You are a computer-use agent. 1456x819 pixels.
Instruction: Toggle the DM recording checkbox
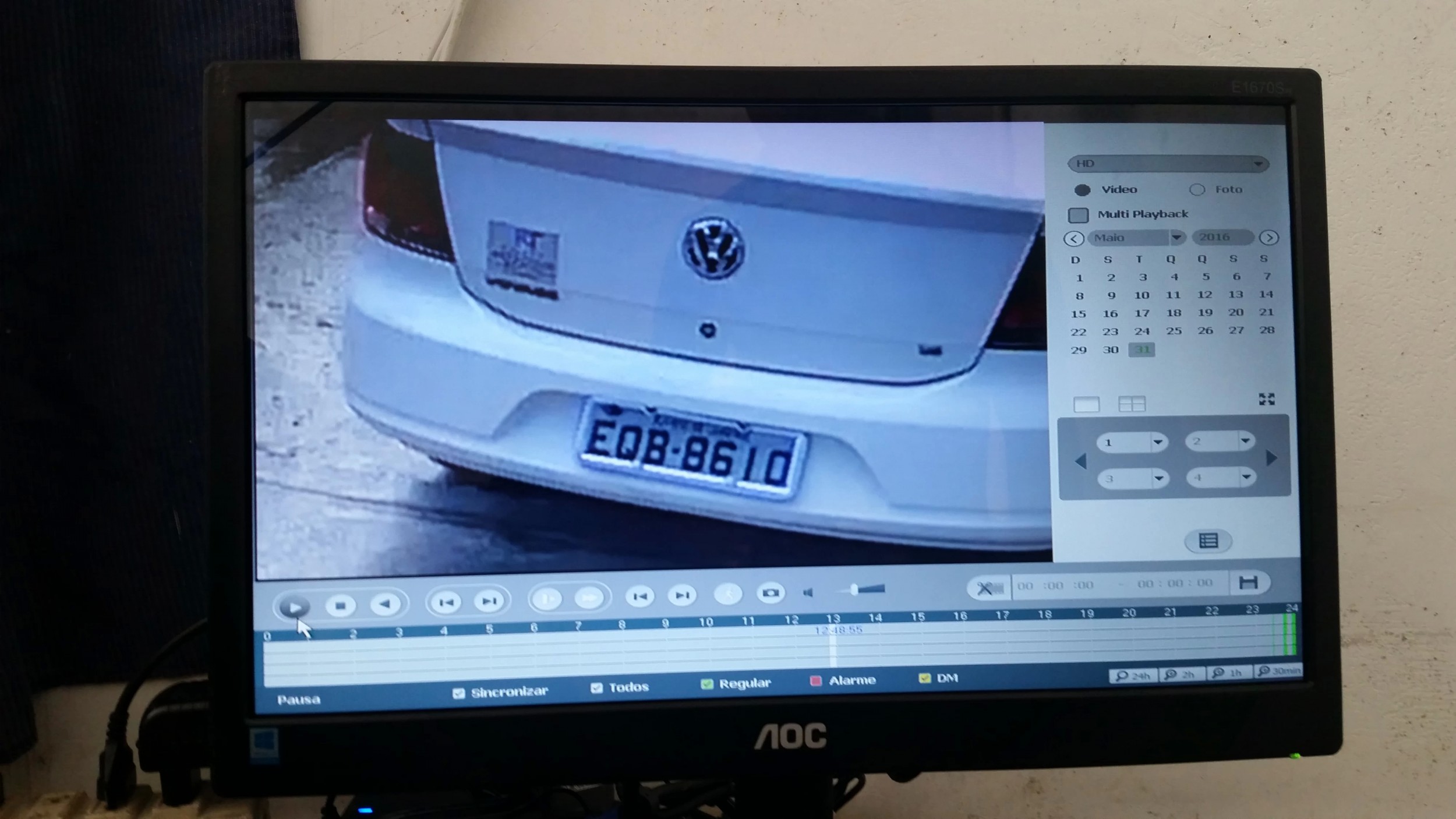[x=924, y=677]
